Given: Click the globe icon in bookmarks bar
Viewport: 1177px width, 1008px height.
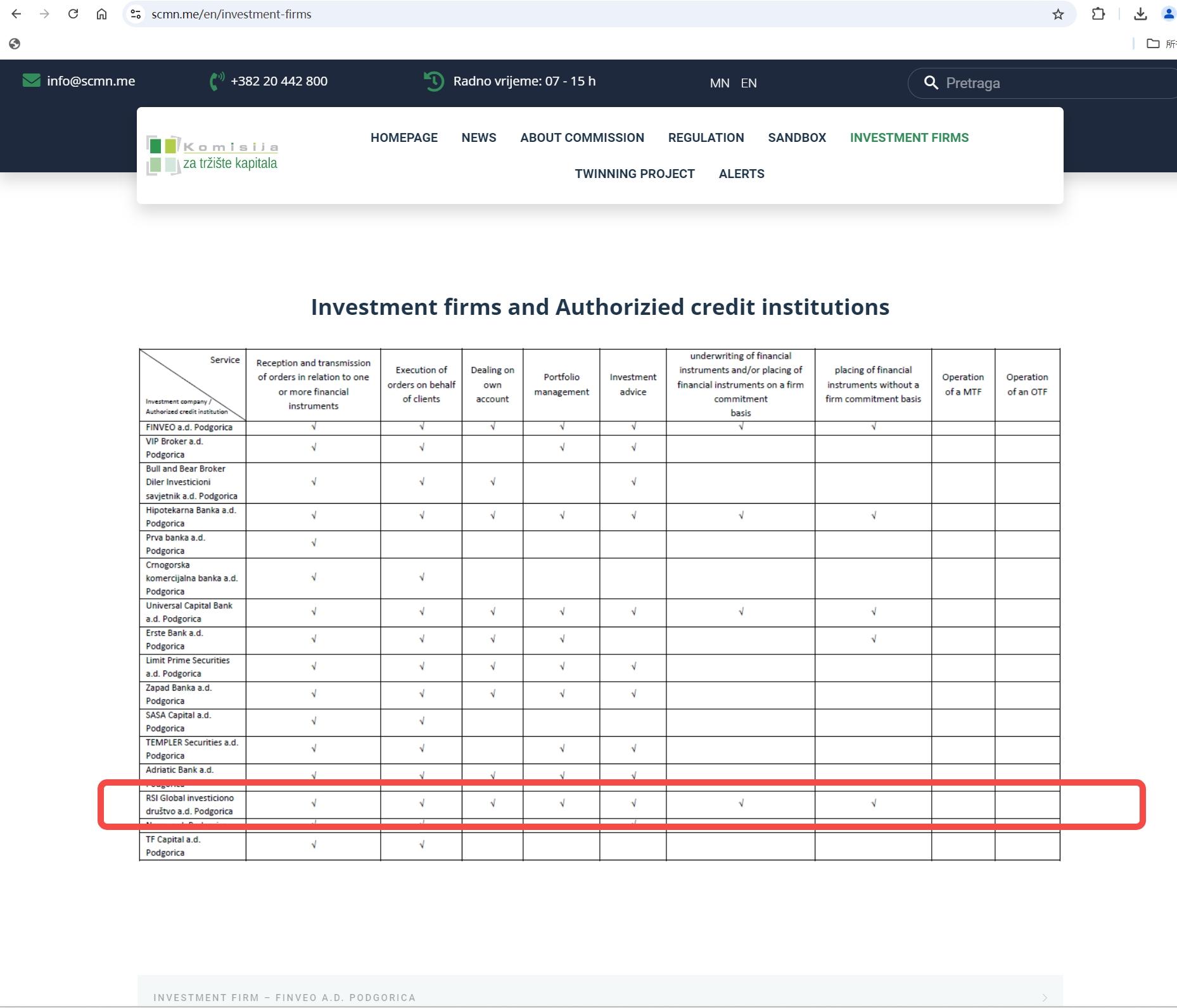Looking at the screenshot, I should [15, 44].
